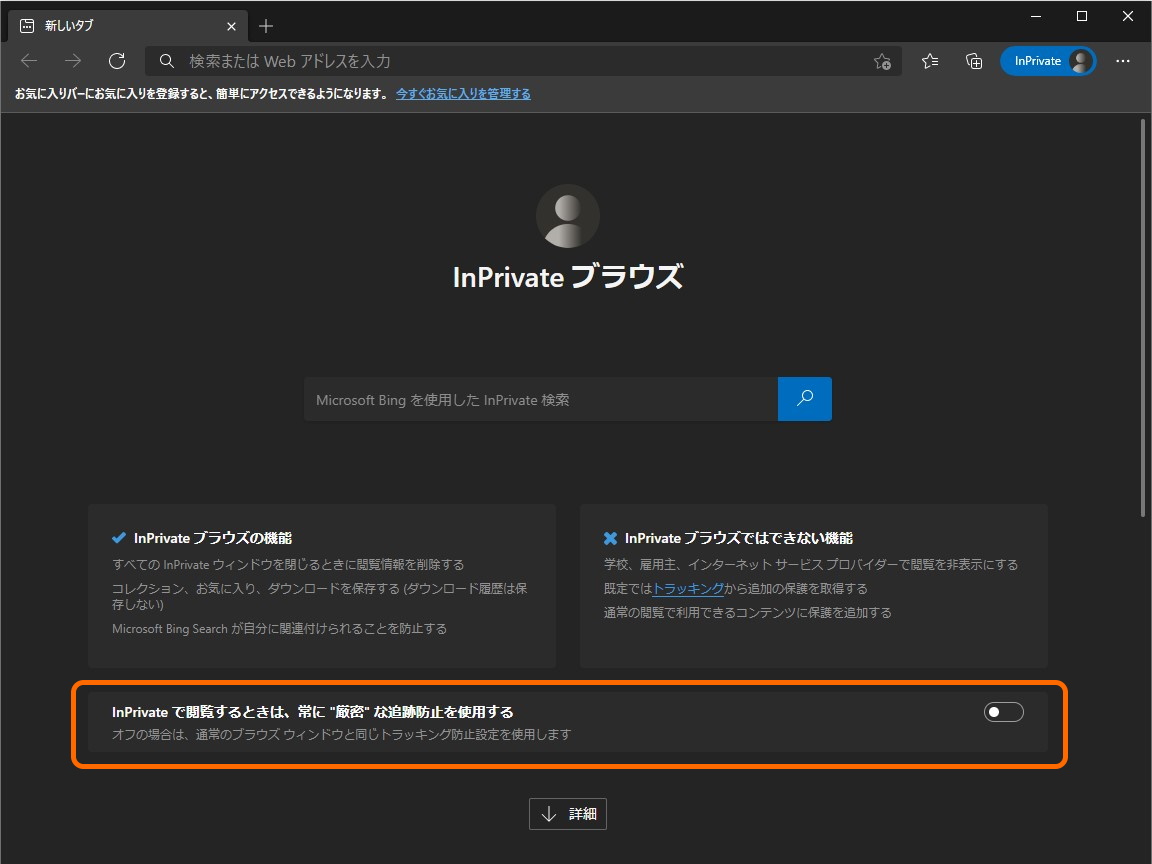This screenshot has width=1152, height=864.
Task: Open 今すぐお気に入りを管理する link
Action: click(463, 93)
